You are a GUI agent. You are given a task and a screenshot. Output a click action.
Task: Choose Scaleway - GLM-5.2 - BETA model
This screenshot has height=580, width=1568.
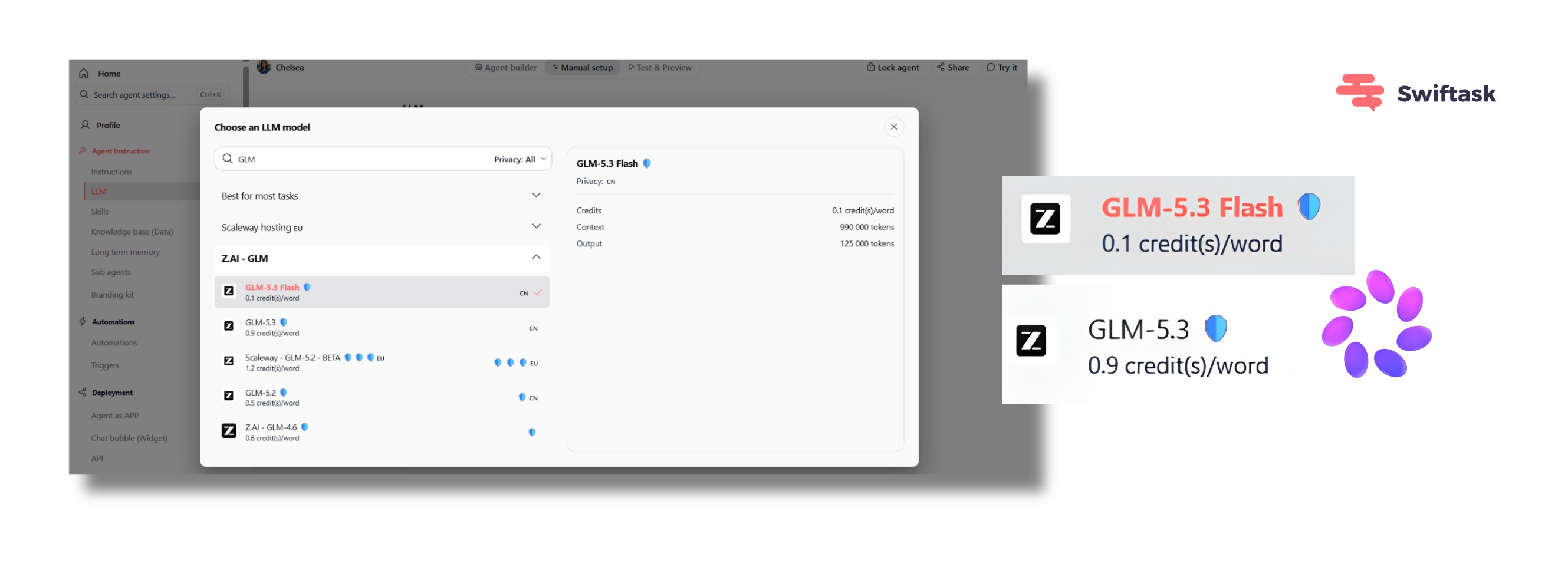[x=382, y=362]
